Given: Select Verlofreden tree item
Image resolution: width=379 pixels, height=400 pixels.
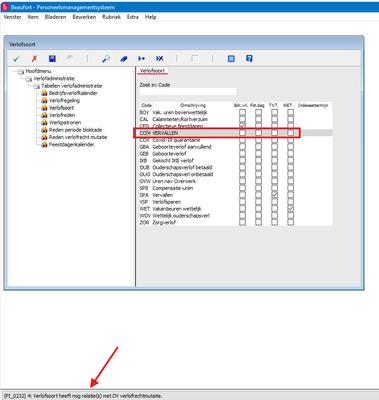Looking at the screenshot, I should [62, 115].
